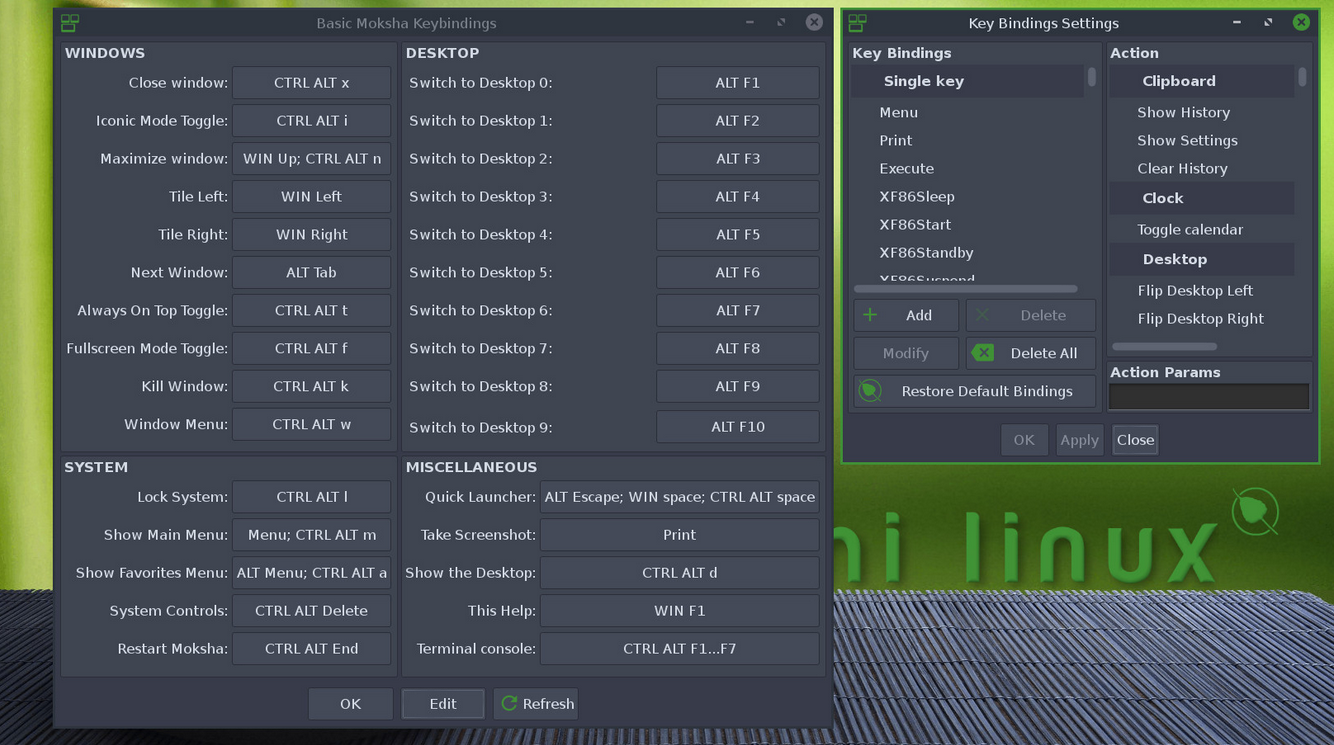
Task: Select Show Settings action
Action: (1202, 141)
